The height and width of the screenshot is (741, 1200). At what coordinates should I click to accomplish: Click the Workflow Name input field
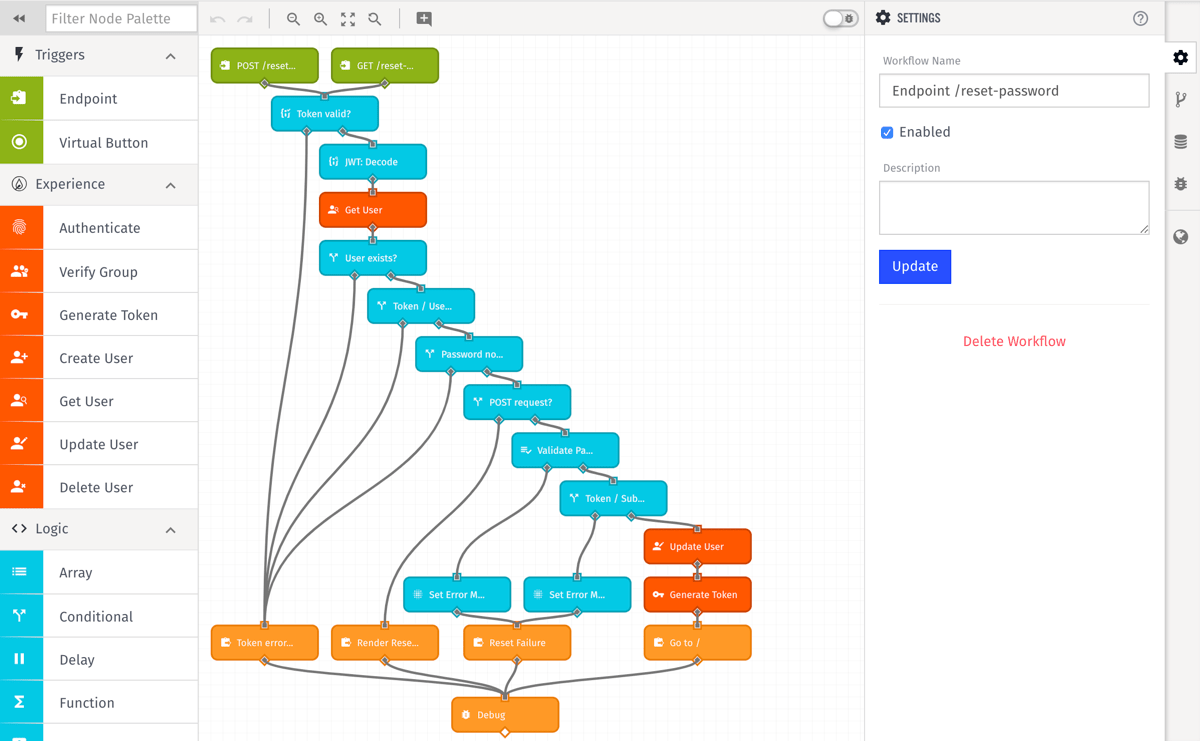pyautogui.click(x=1014, y=91)
